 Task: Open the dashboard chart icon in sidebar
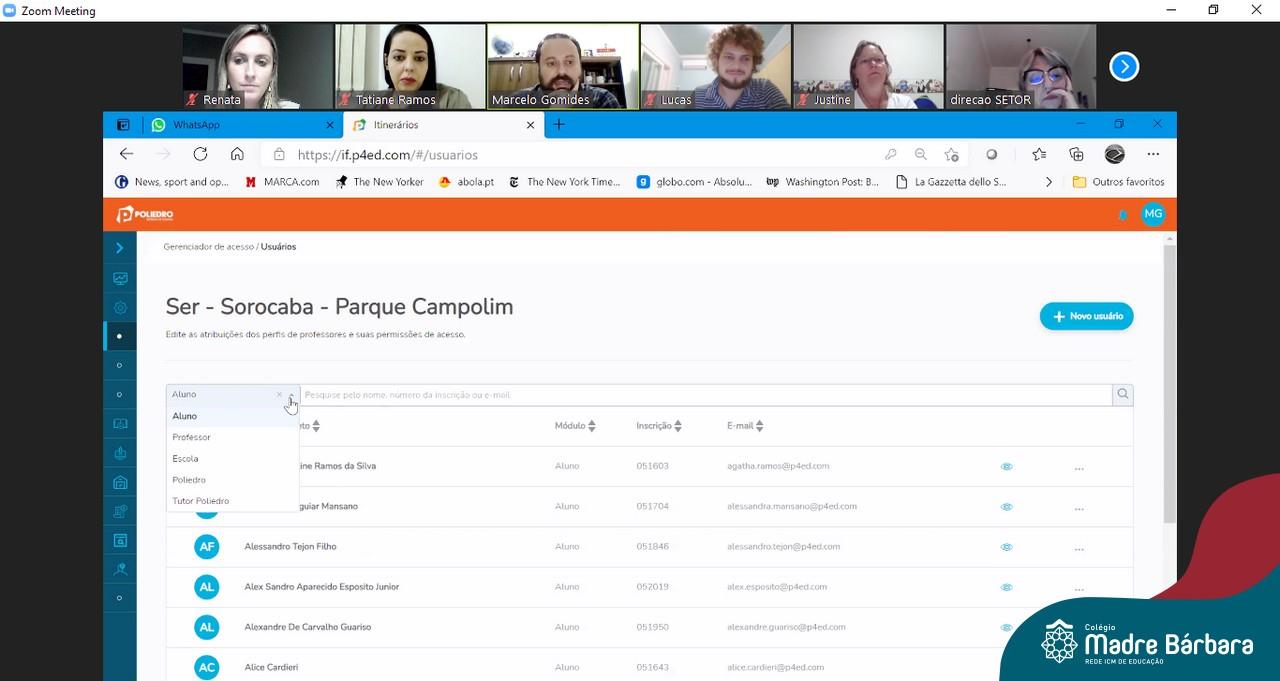(x=120, y=279)
